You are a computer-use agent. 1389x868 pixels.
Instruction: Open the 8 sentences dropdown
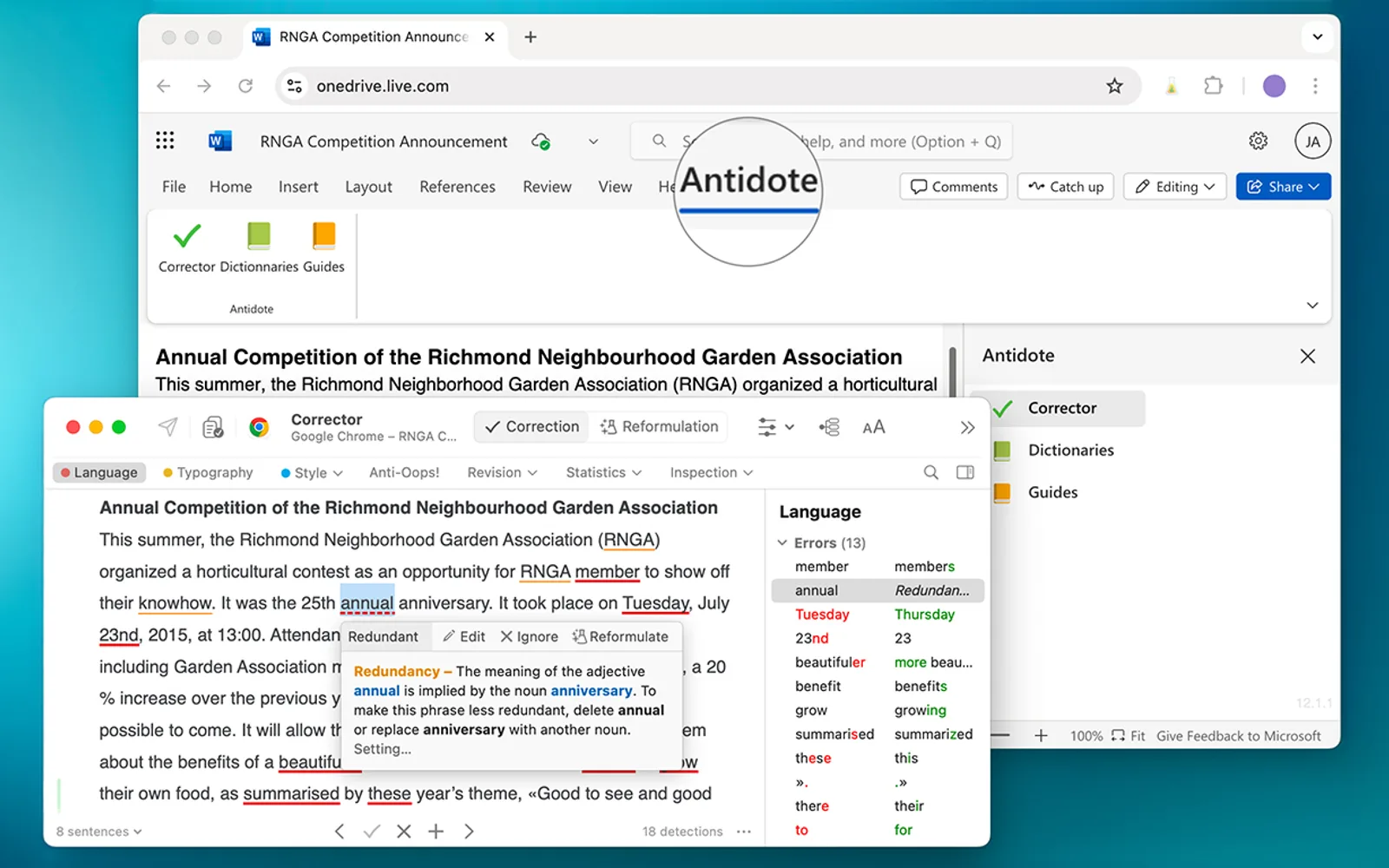click(x=99, y=832)
